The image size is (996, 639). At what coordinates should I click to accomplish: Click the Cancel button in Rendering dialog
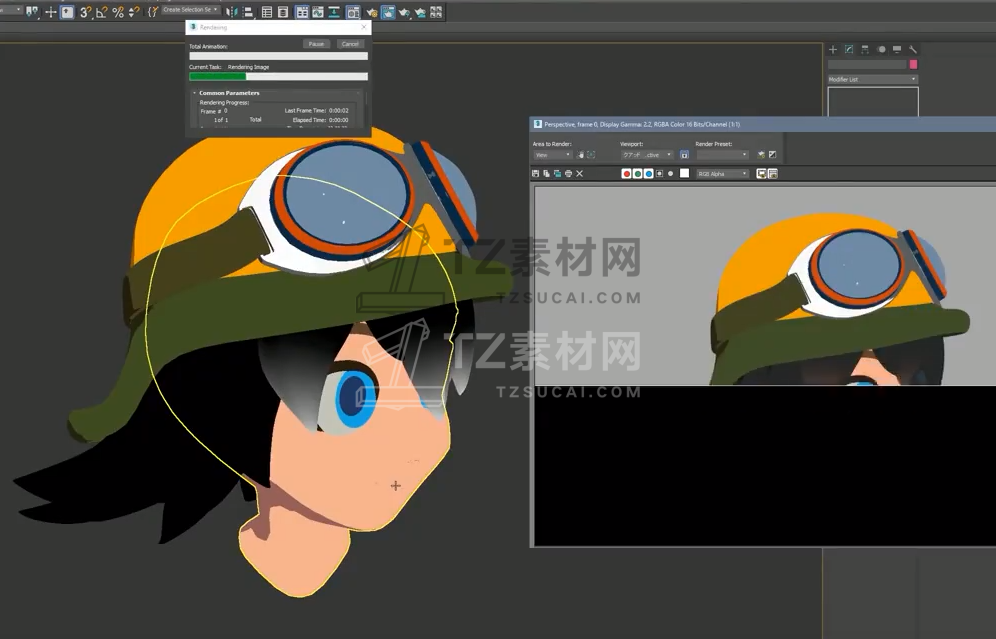point(349,44)
